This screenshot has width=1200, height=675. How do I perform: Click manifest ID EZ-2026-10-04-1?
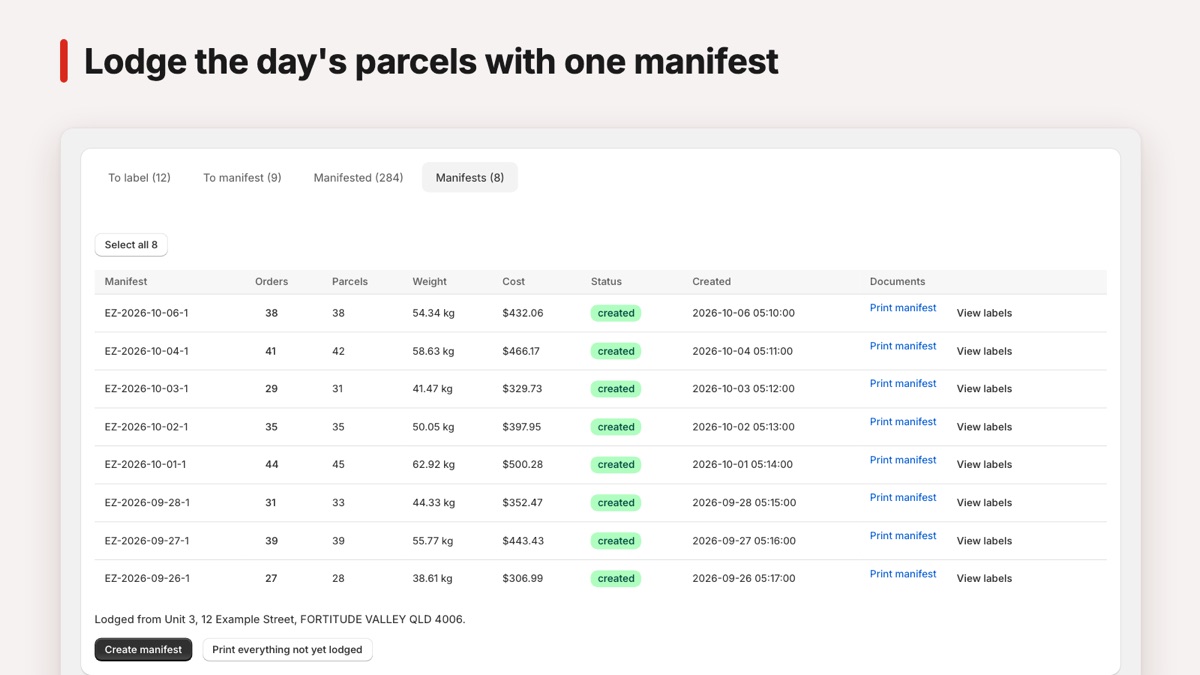click(x=147, y=351)
